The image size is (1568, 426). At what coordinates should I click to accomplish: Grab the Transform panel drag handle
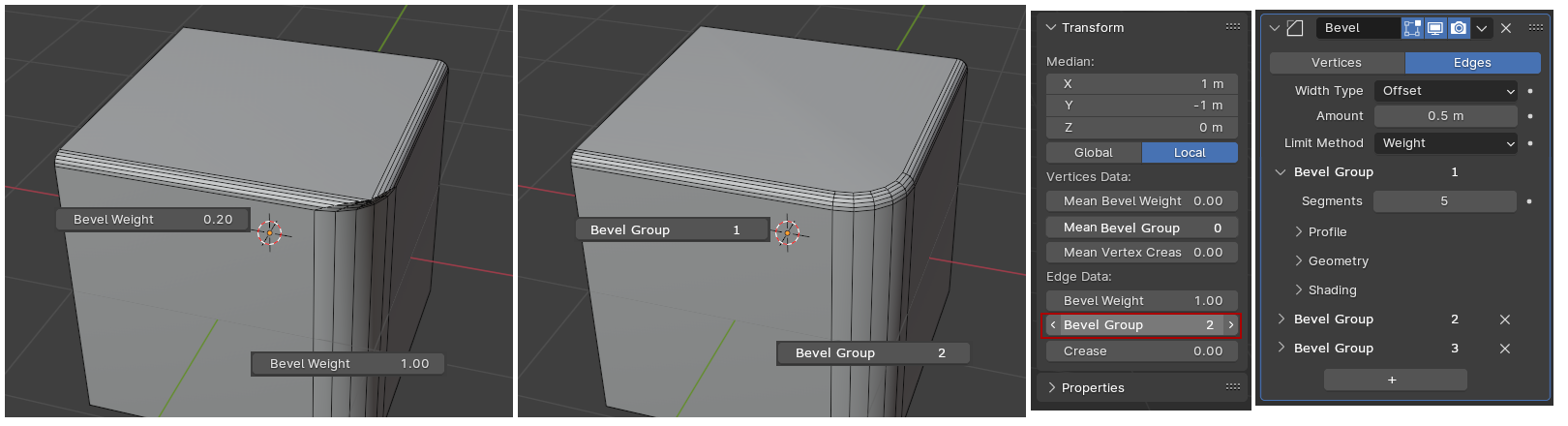click(x=1232, y=27)
